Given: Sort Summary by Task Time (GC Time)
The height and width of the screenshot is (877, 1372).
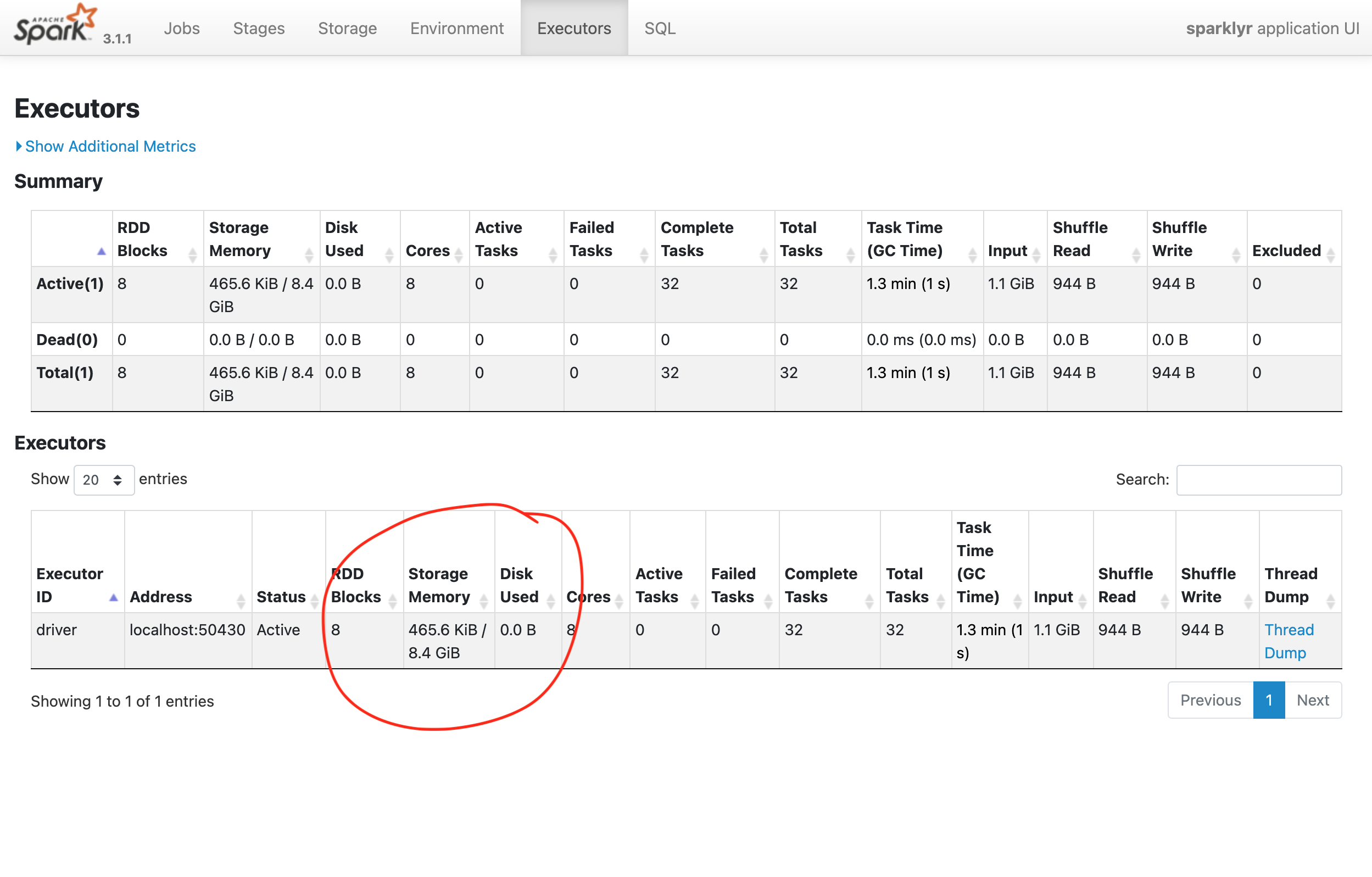Looking at the screenshot, I should (973, 255).
